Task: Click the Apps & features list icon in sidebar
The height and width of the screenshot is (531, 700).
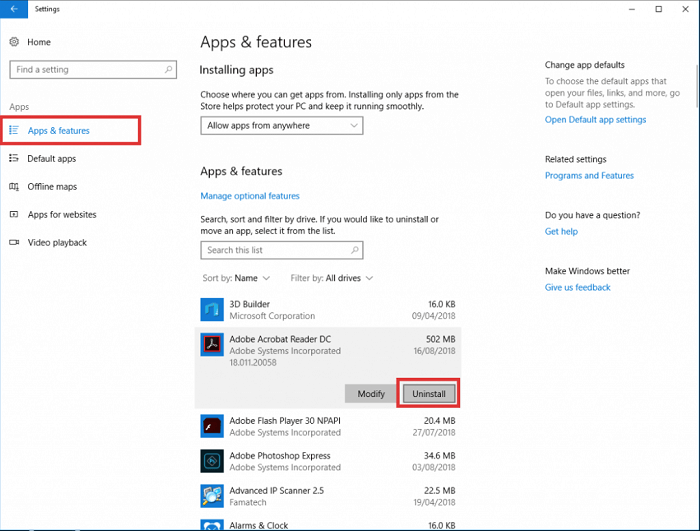Action: pos(14,130)
